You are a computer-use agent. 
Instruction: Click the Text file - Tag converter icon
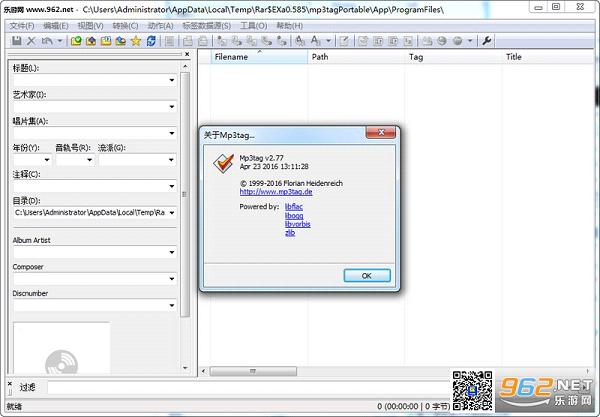click(x=267, y=41)
